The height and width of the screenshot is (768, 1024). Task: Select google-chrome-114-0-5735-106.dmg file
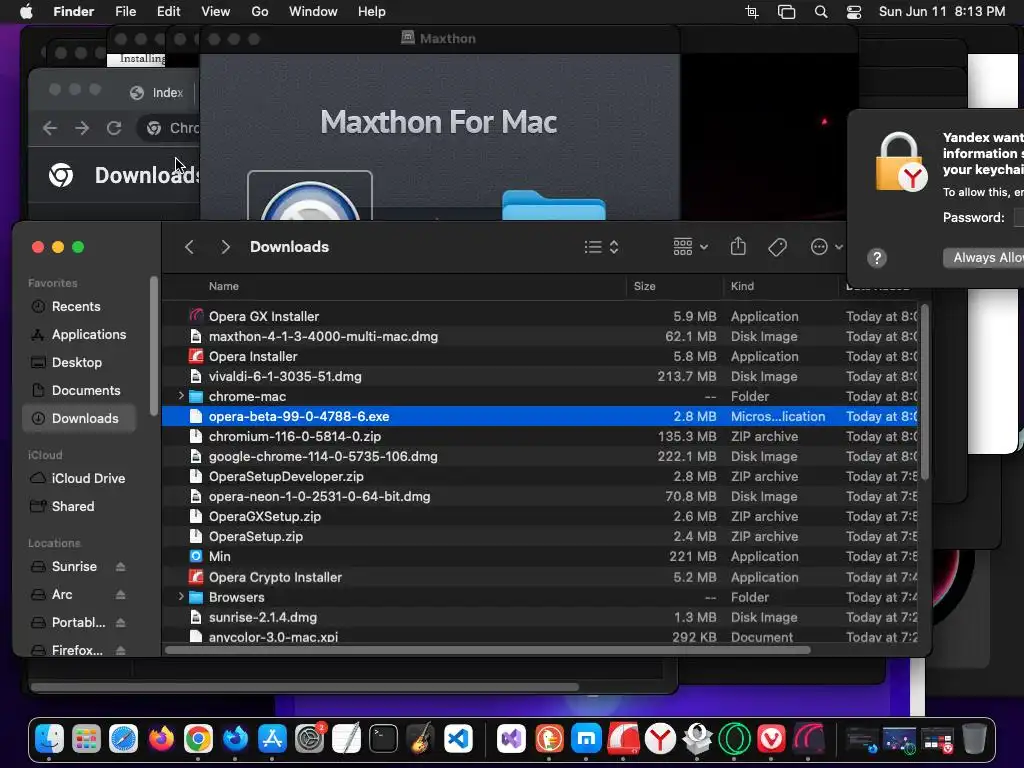coord(539,456)
